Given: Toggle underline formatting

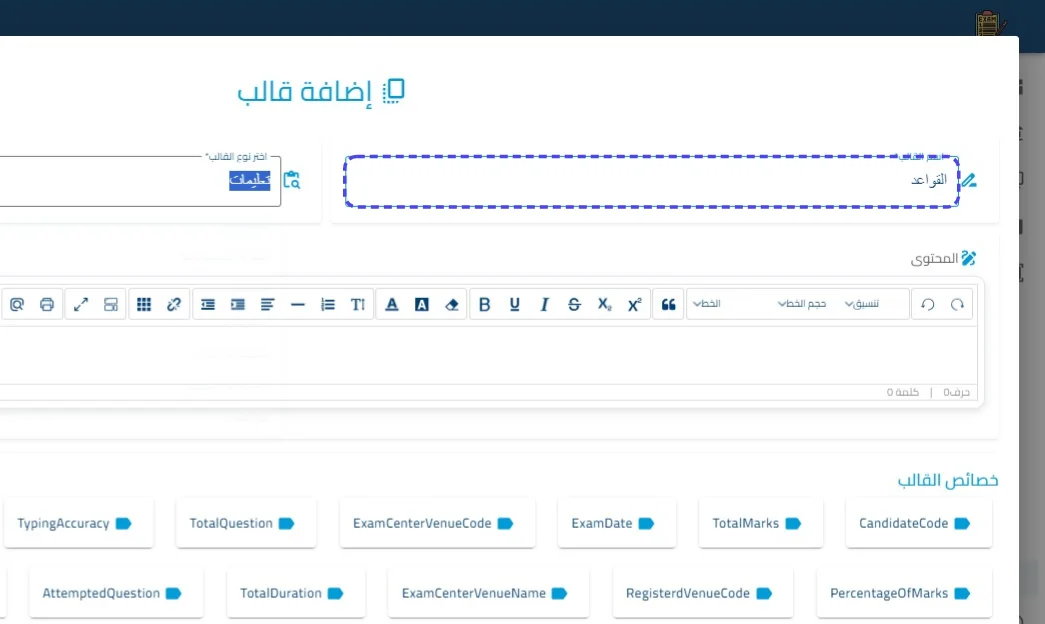Looking at the screenshot, I should (x=515, y=305).
